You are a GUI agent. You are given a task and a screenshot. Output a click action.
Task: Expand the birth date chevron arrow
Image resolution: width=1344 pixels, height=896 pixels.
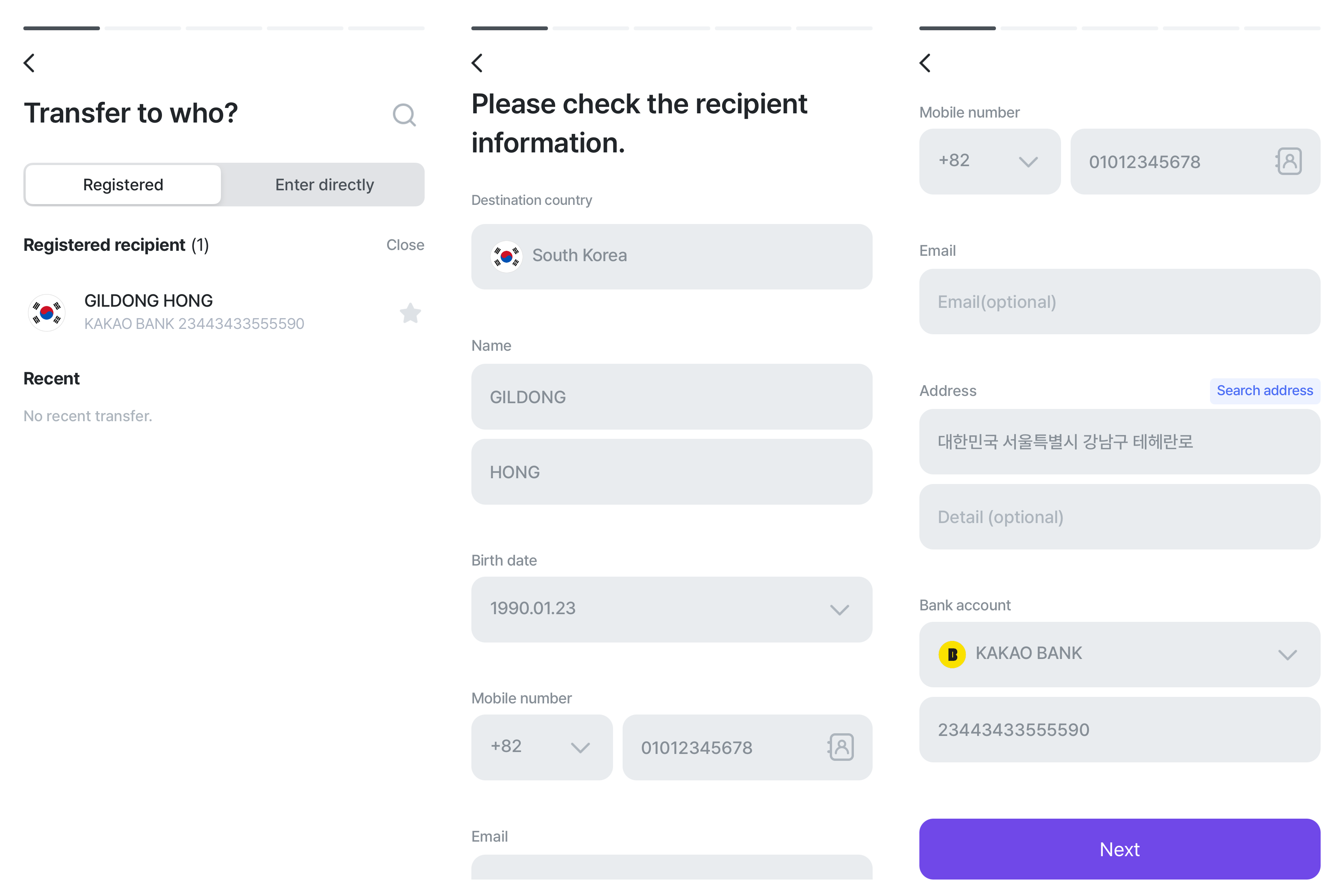tap(839, 610)
